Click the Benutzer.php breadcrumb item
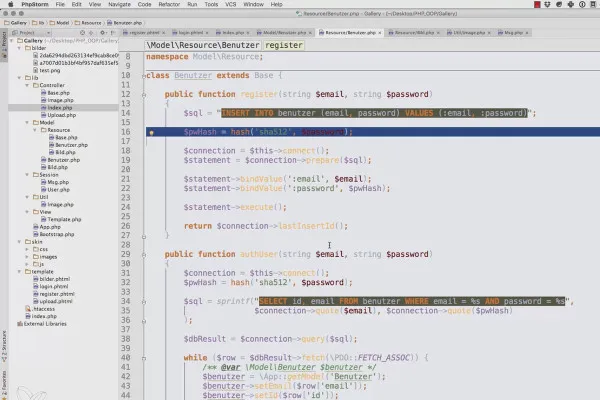This screenshot has width=600, height=400. [124, 23]
